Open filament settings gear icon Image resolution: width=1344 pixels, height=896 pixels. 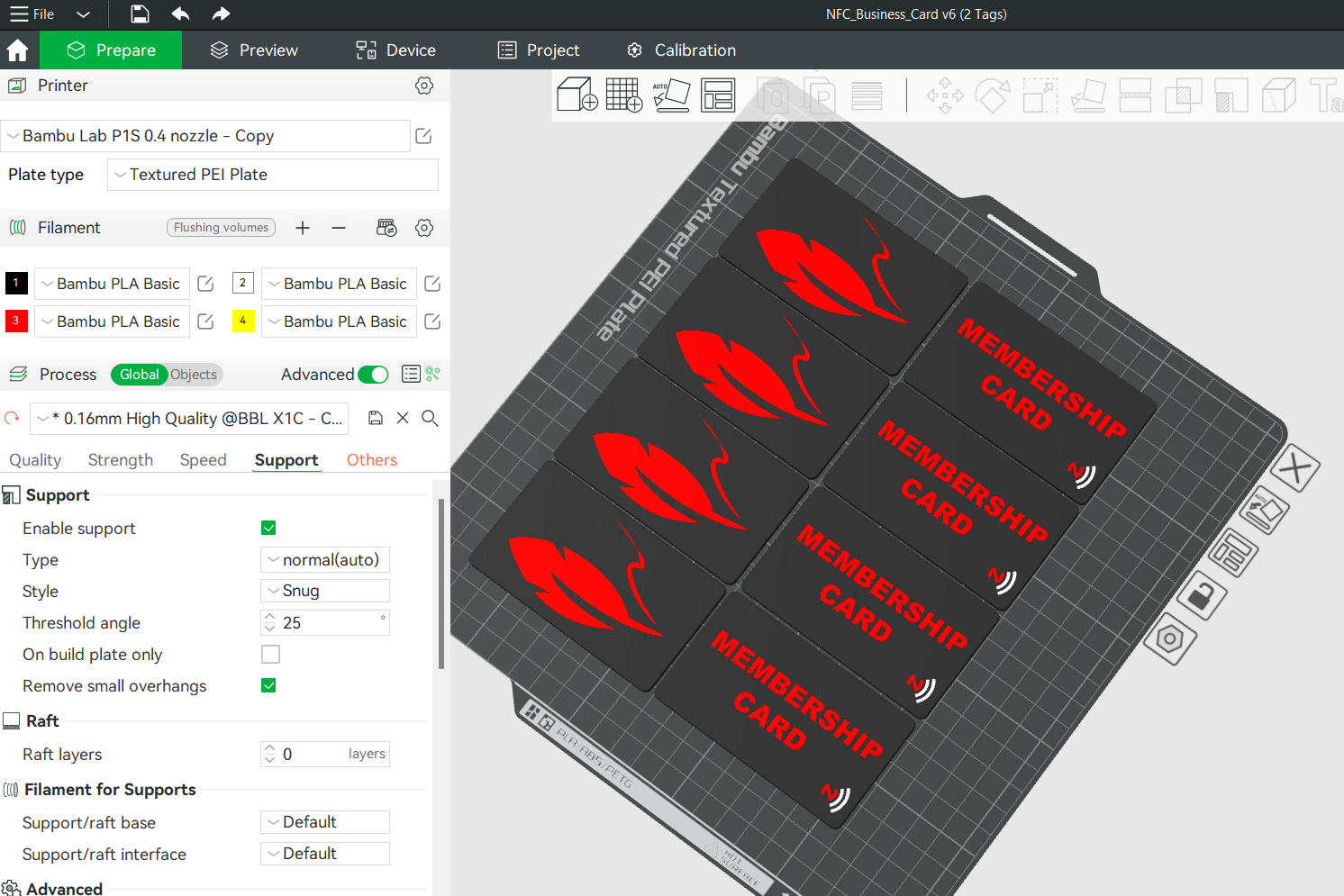pos(424,228)
